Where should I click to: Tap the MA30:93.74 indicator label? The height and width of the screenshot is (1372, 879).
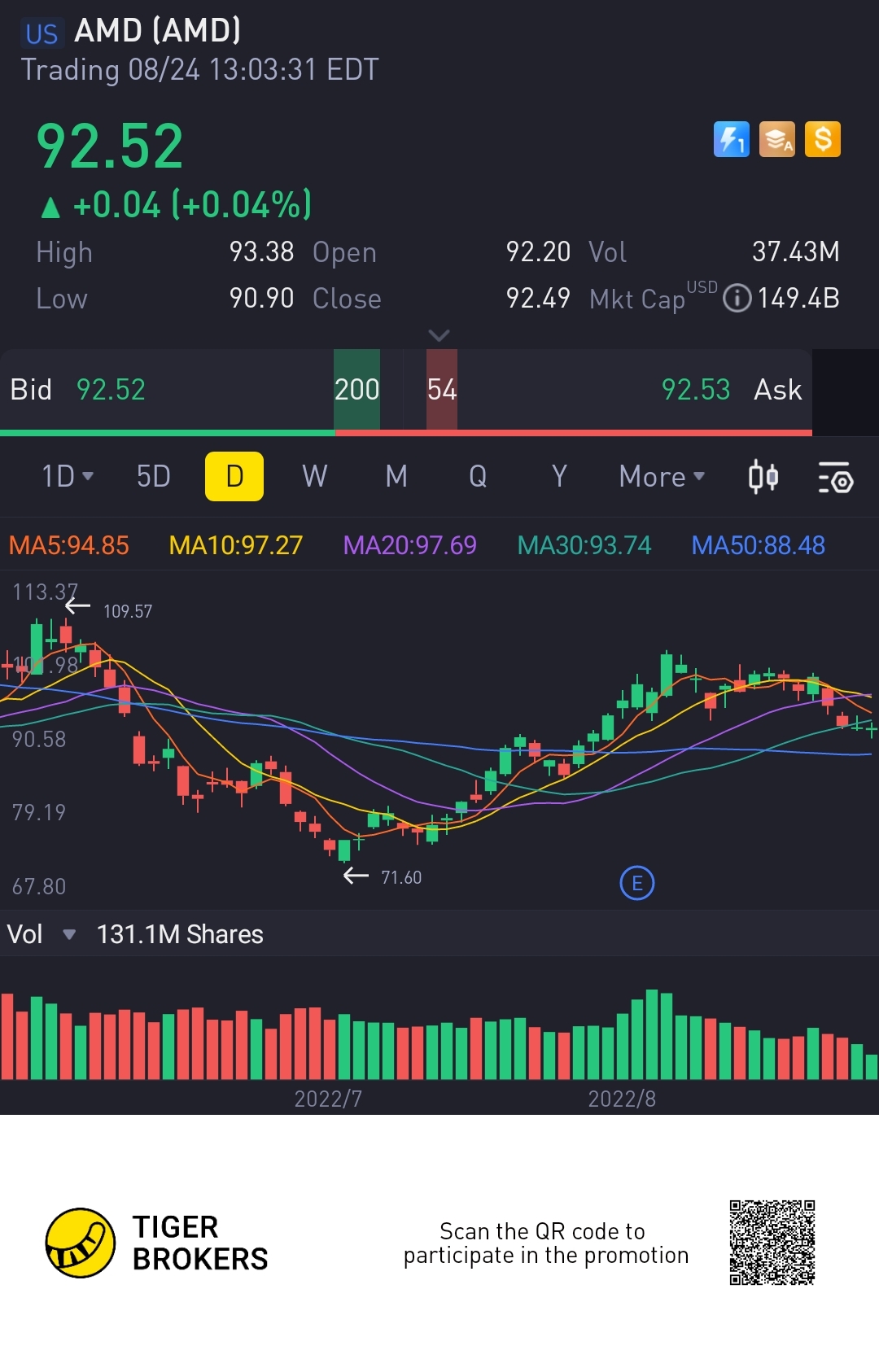584,545
